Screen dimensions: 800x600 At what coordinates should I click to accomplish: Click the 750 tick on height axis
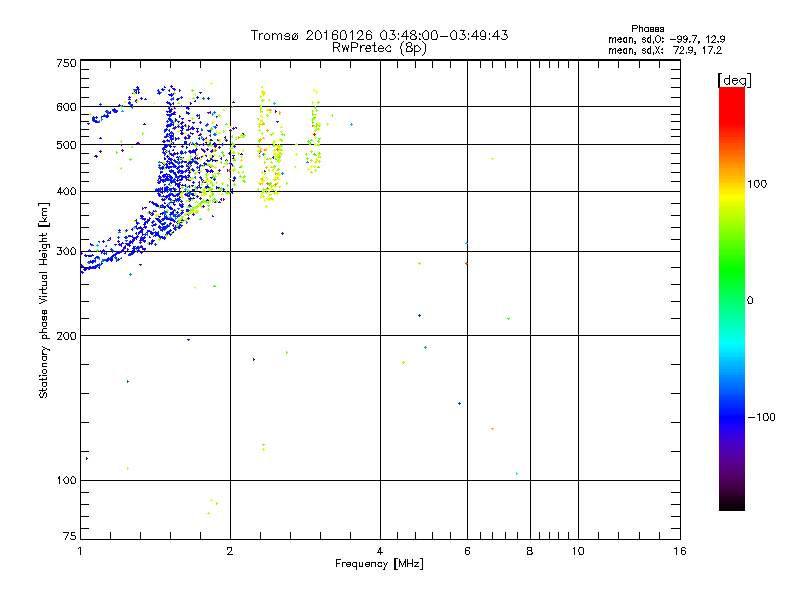pos(66,63)
